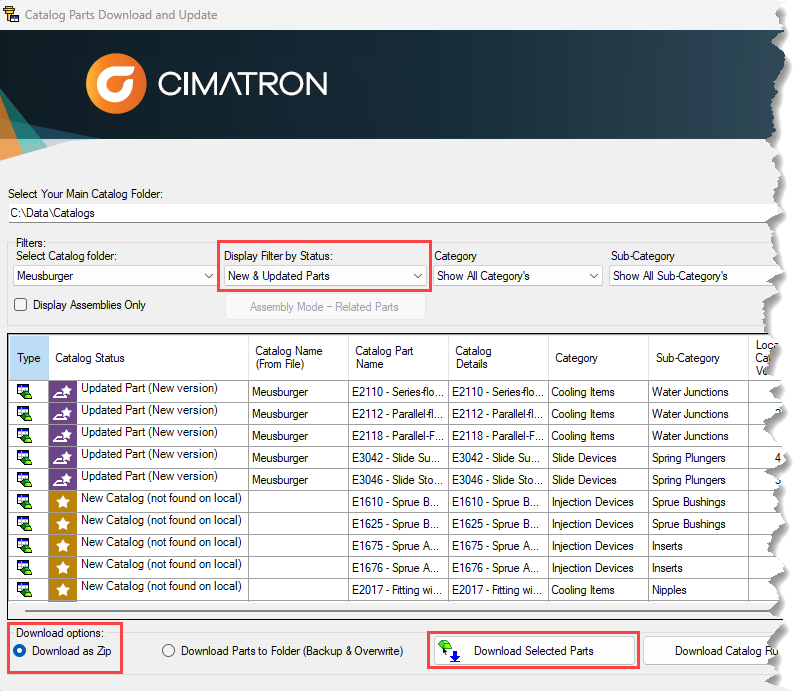This screenshot has width=794, height=691.
Task: Click the Cimatron logo in the banner
Action: (x=207, y=82)
